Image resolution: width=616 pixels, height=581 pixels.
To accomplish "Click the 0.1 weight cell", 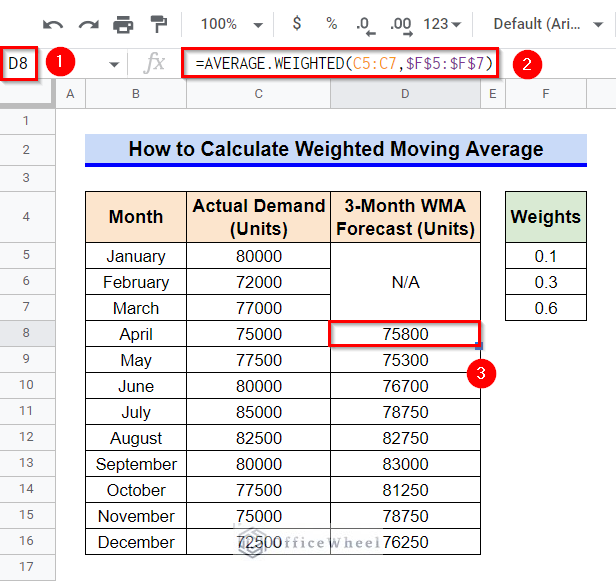I will pyautogui.click(x=546, y=256).
